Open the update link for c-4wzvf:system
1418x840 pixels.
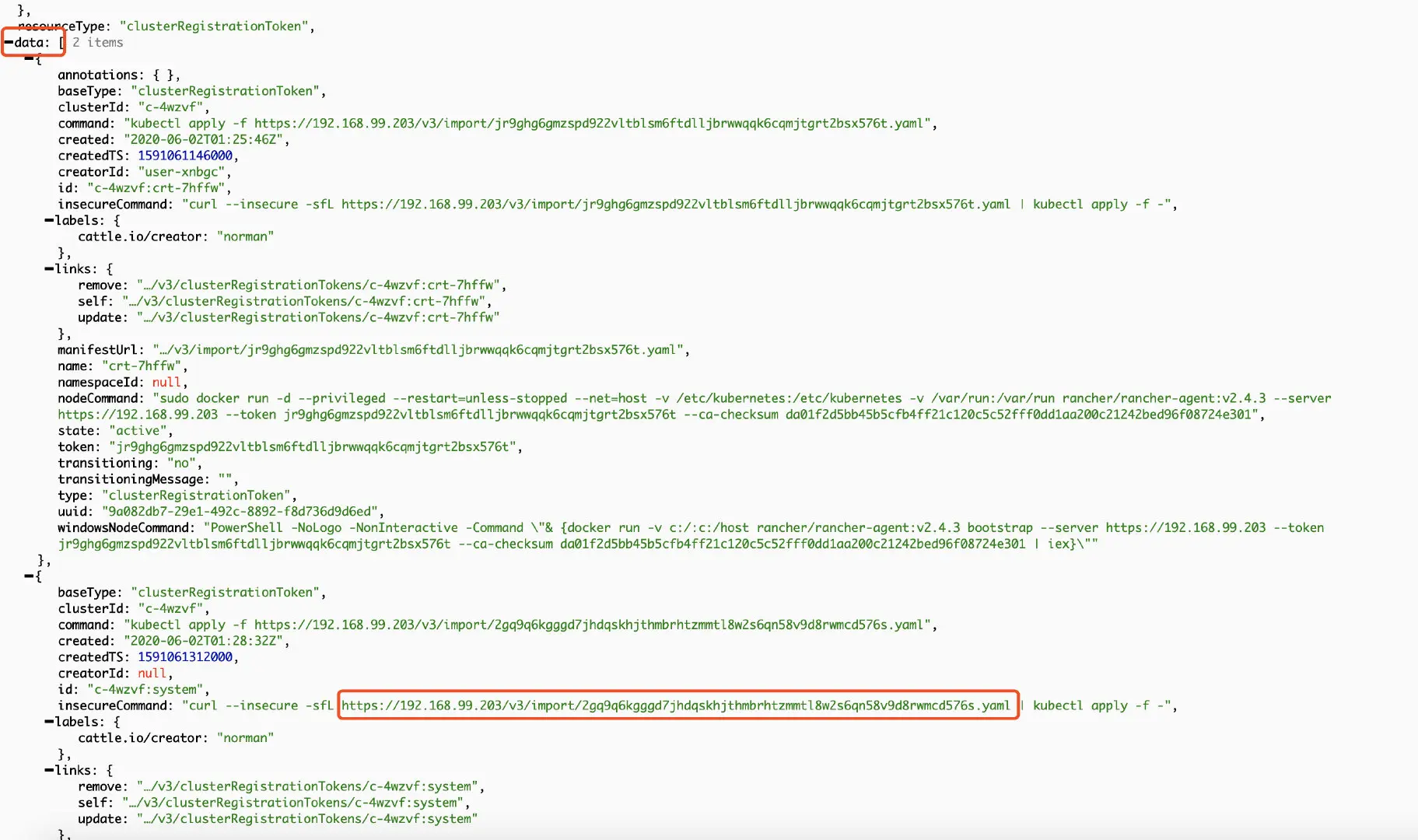click(x=307, y=820)
